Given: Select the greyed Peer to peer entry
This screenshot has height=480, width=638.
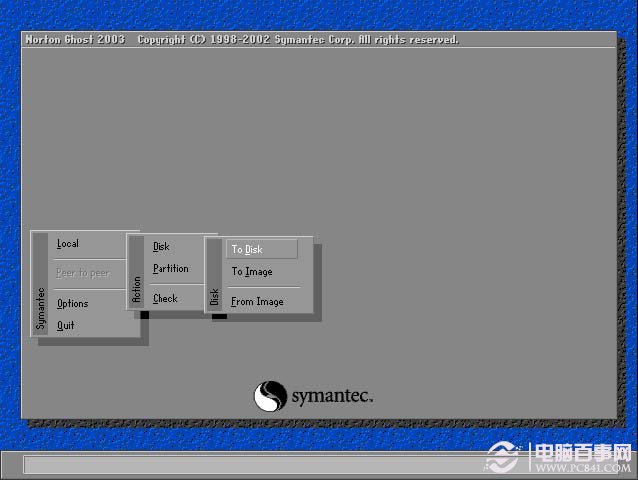Looking at the screenshot, I should (x=83, y=273).
